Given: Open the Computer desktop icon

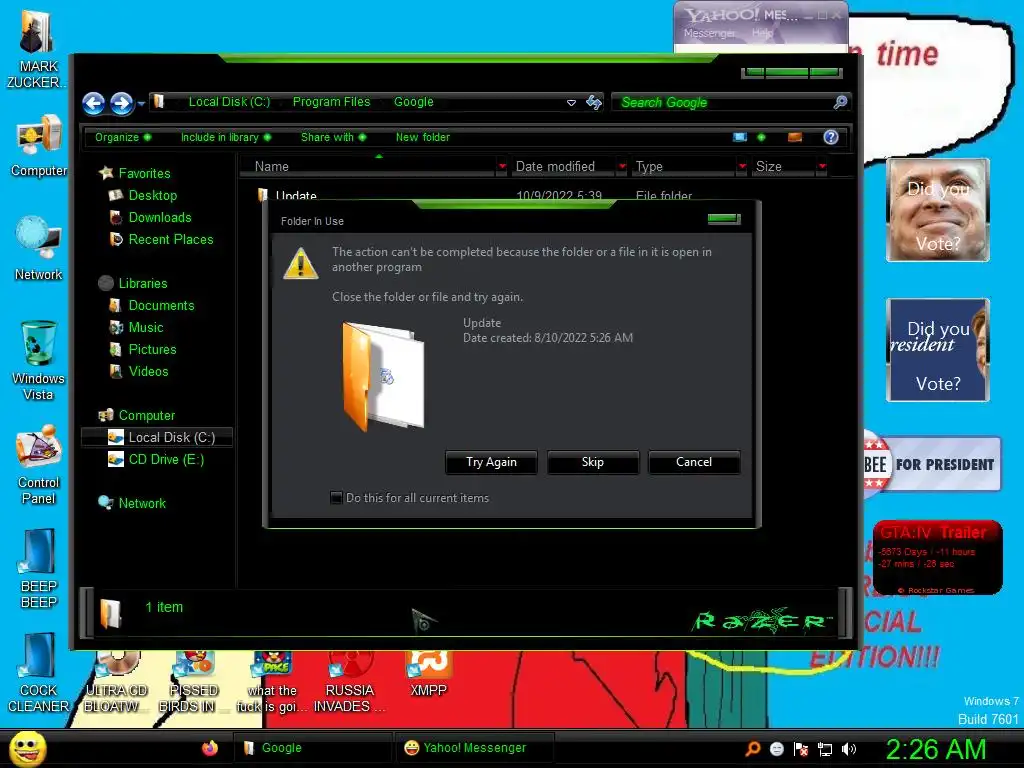Looking at the screenshot, I should click(39, 146).
